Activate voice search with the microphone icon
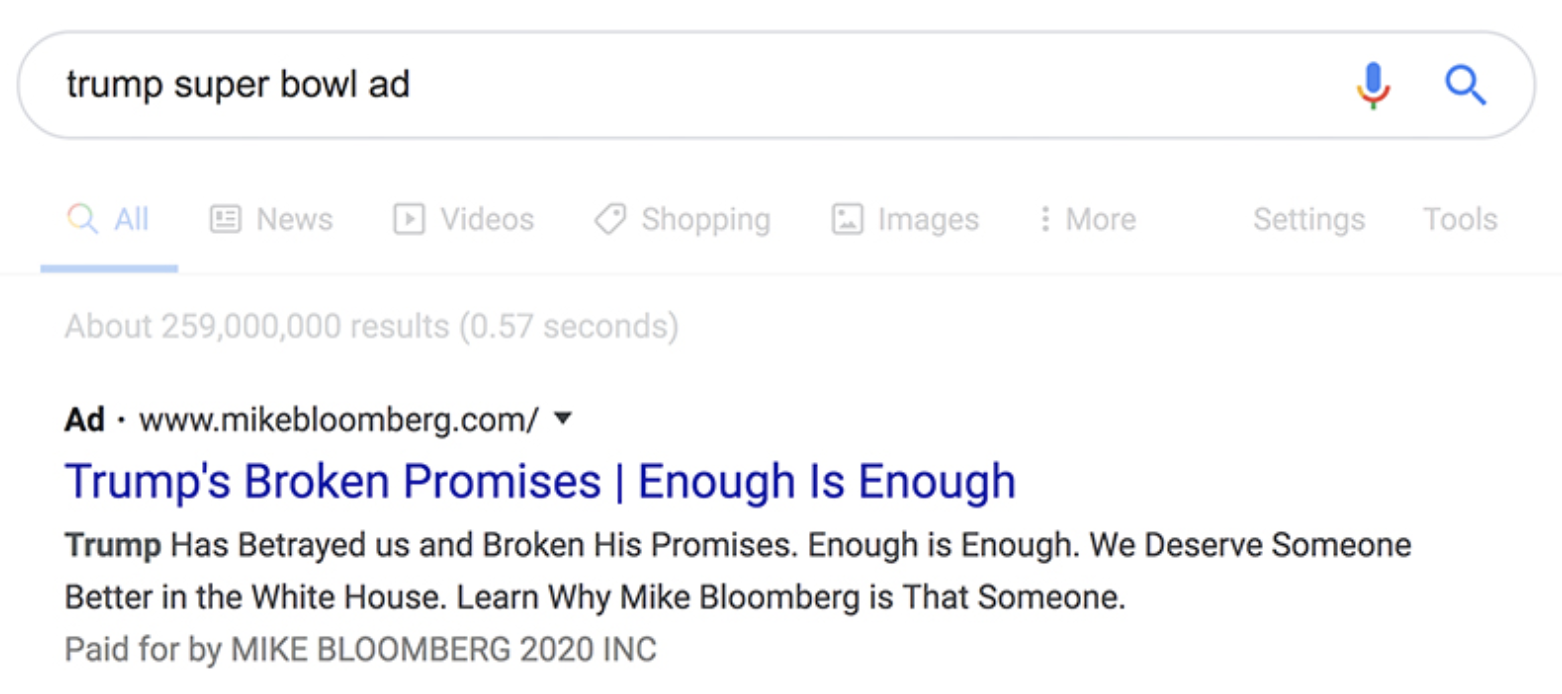The width and height of the screenshot is (1562, 694). pos(1373,84)
